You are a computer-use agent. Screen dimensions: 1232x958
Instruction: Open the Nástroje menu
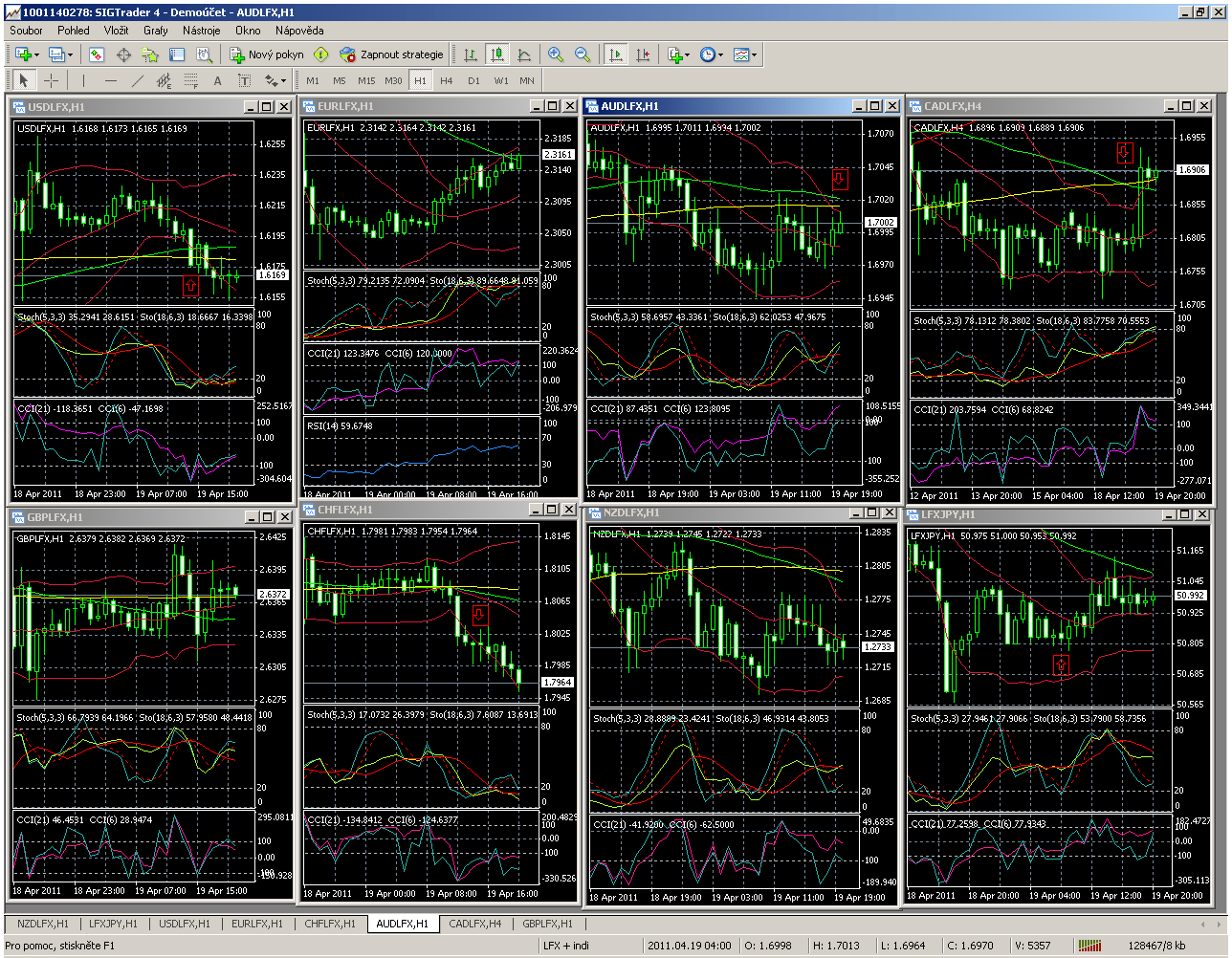point(201,30)
